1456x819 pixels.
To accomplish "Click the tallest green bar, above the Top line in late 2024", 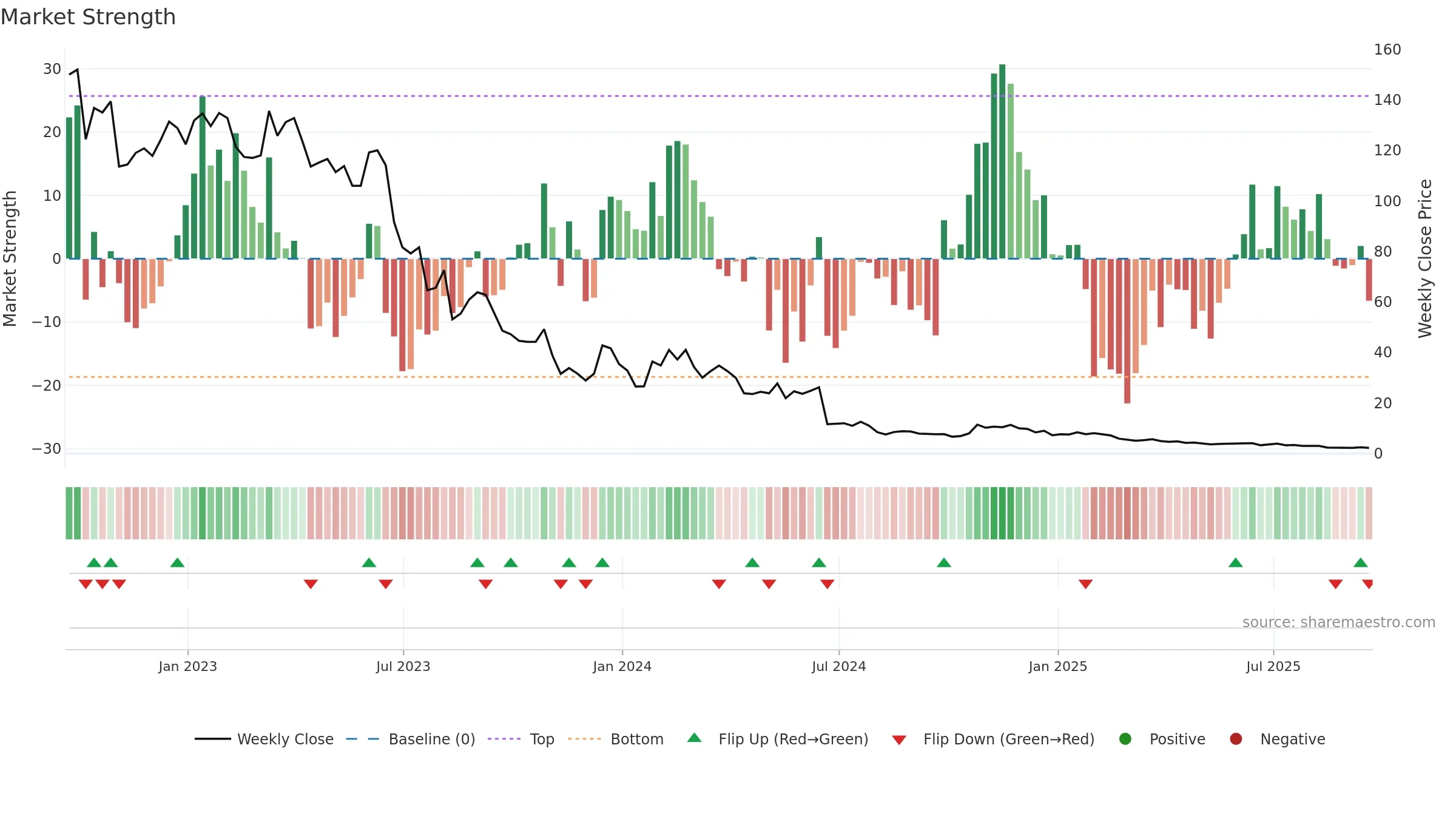I will [1002, 161].
